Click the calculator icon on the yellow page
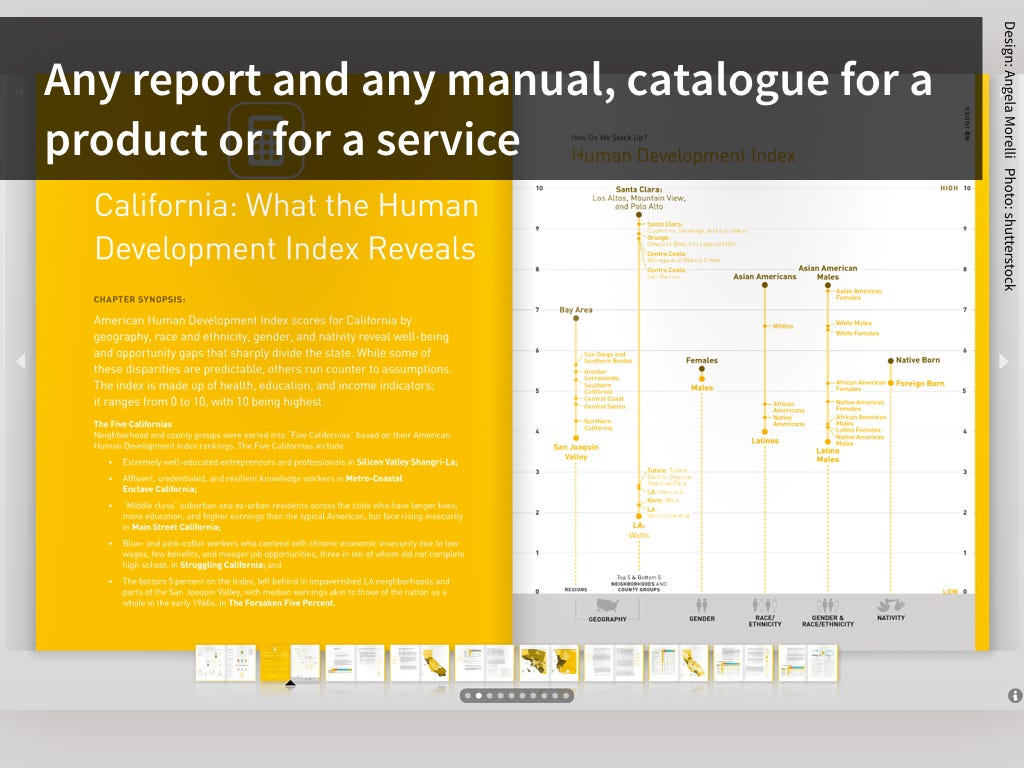 (x=266, y=140)
